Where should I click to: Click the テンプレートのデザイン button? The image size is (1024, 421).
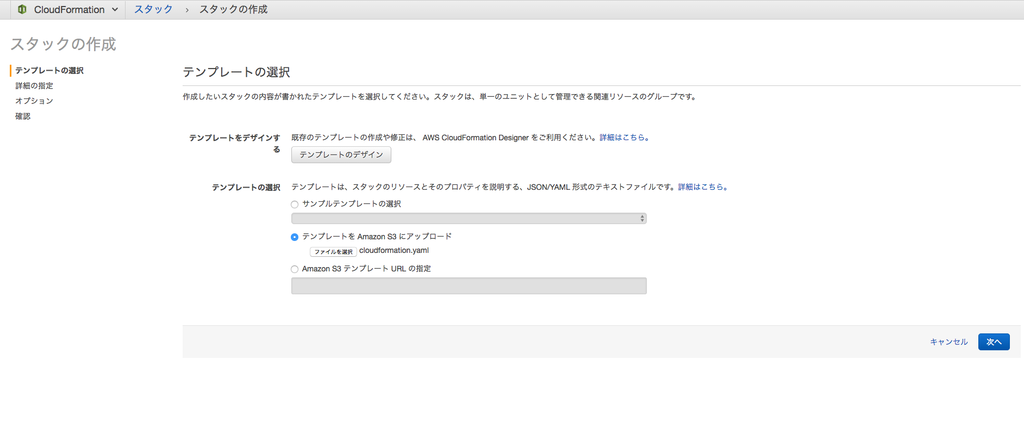341,155
